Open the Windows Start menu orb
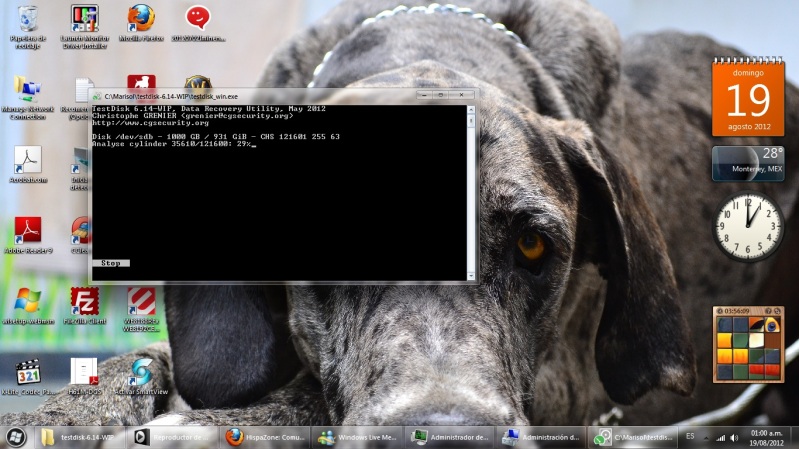799x449 pixels. click(x=16, y=437)
